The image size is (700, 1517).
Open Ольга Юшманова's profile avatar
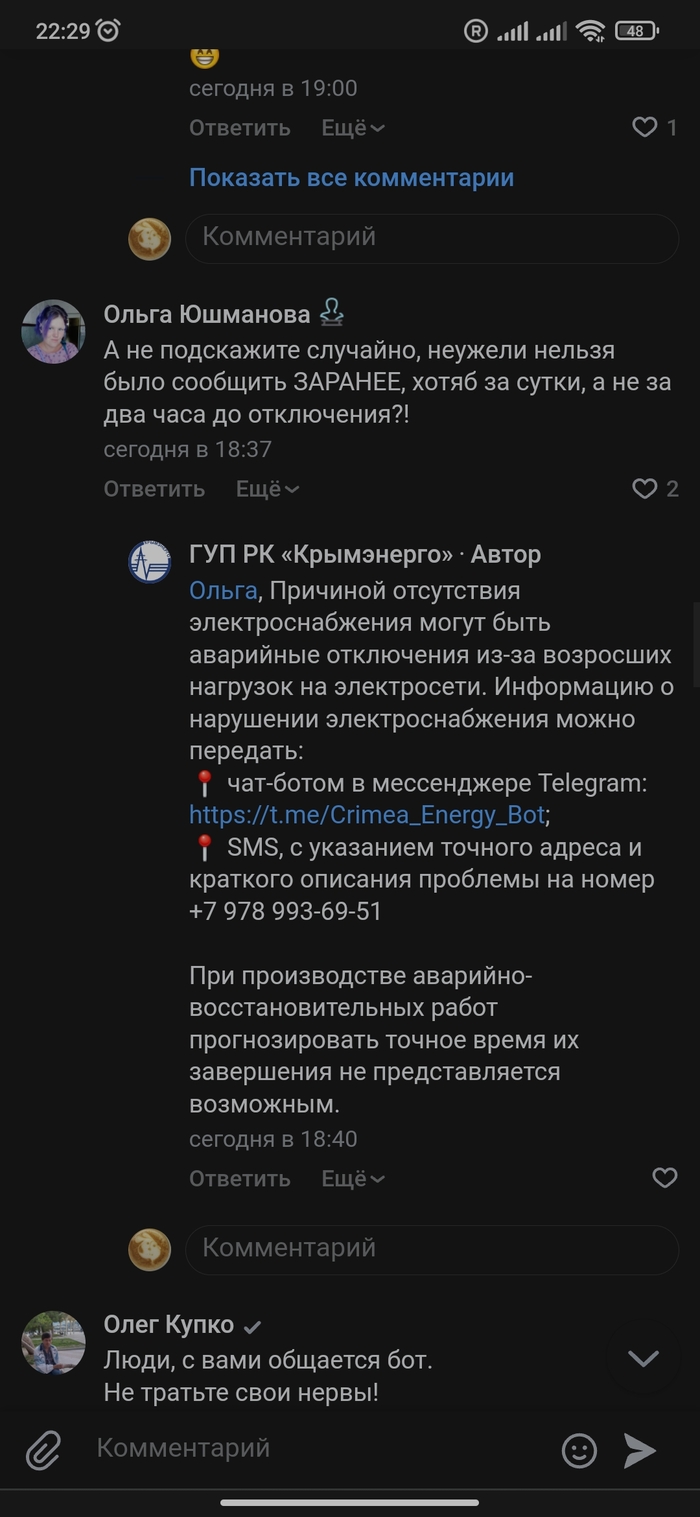tap(53, 332)
